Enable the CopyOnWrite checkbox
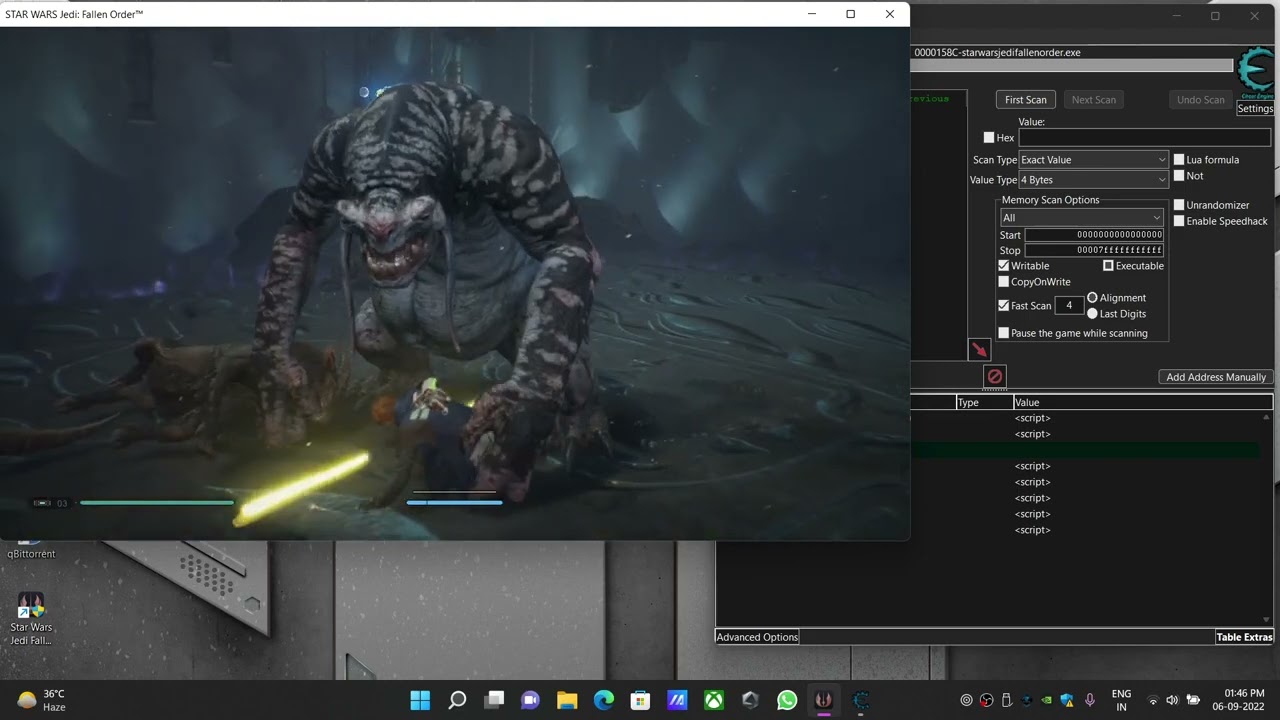 coord(1004,282)
